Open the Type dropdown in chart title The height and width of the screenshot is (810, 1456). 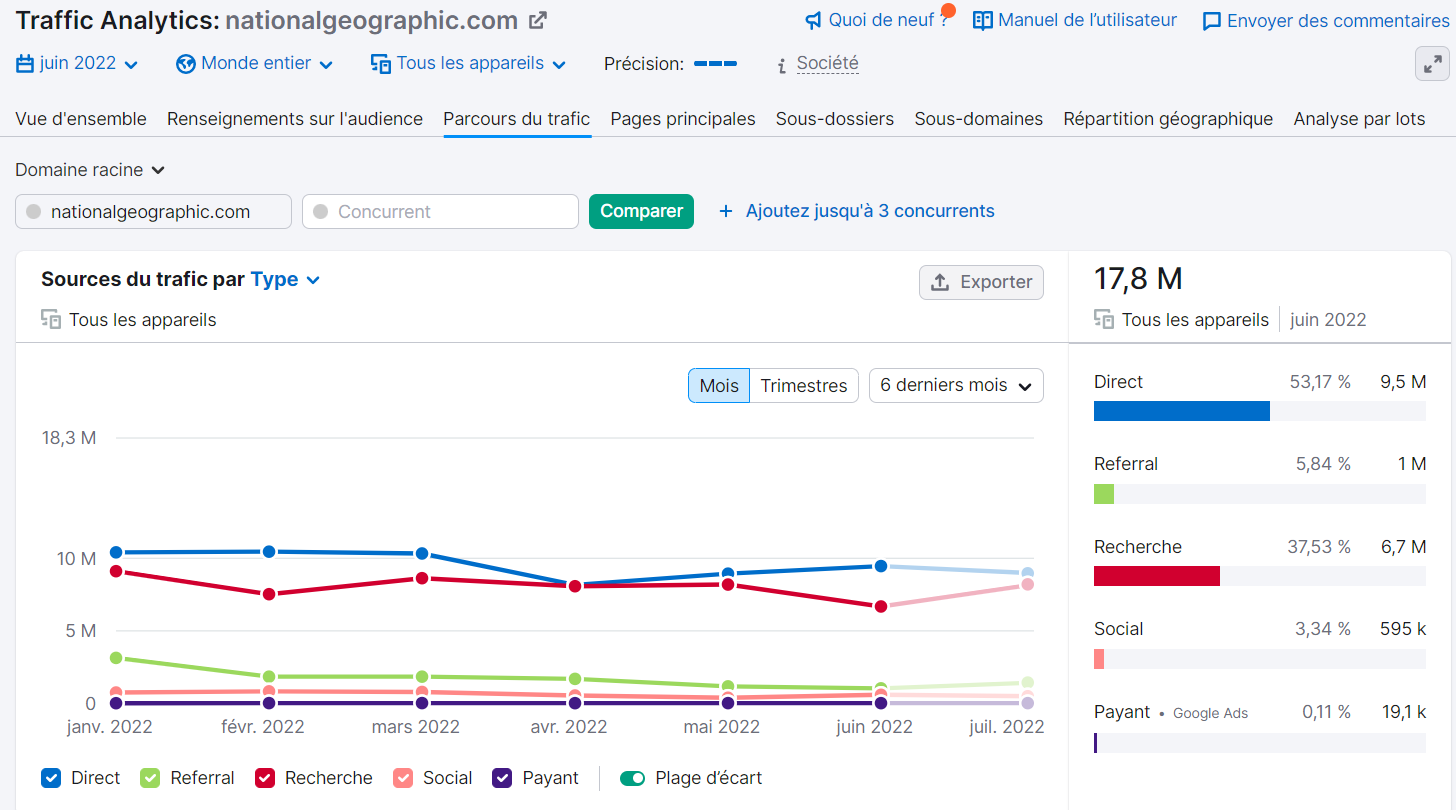(x=286, y=280)
